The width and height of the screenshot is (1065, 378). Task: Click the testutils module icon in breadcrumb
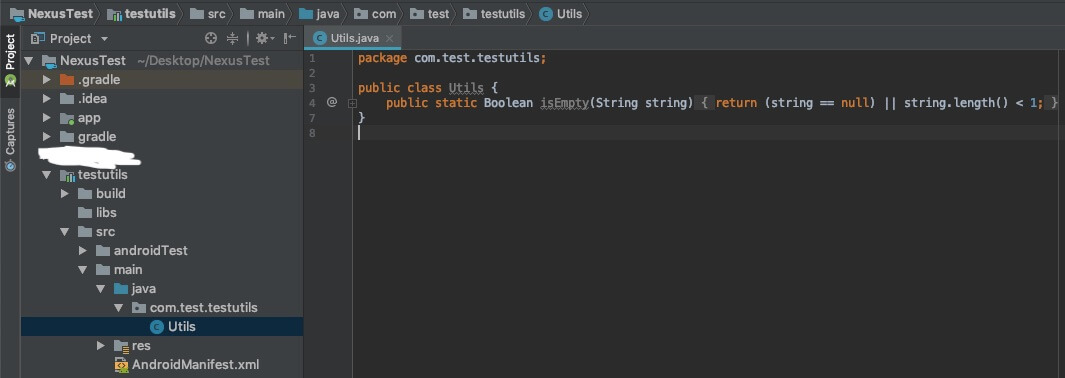pos(115,14)
